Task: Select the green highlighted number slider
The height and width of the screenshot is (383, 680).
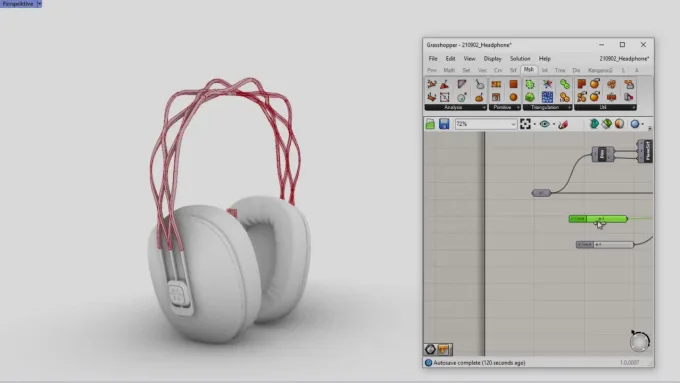Action: tap(598, 219)
